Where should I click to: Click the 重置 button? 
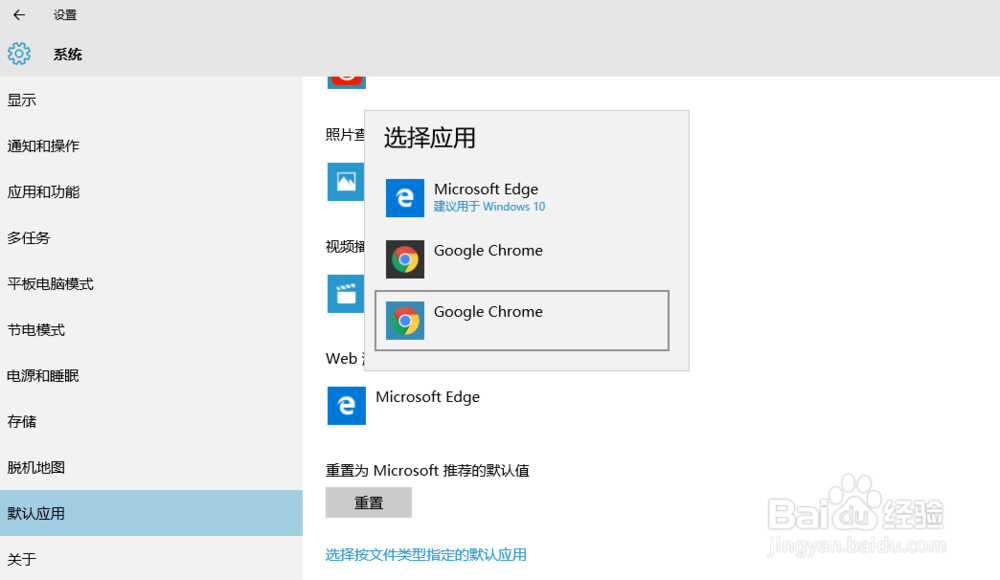(369, 502)
